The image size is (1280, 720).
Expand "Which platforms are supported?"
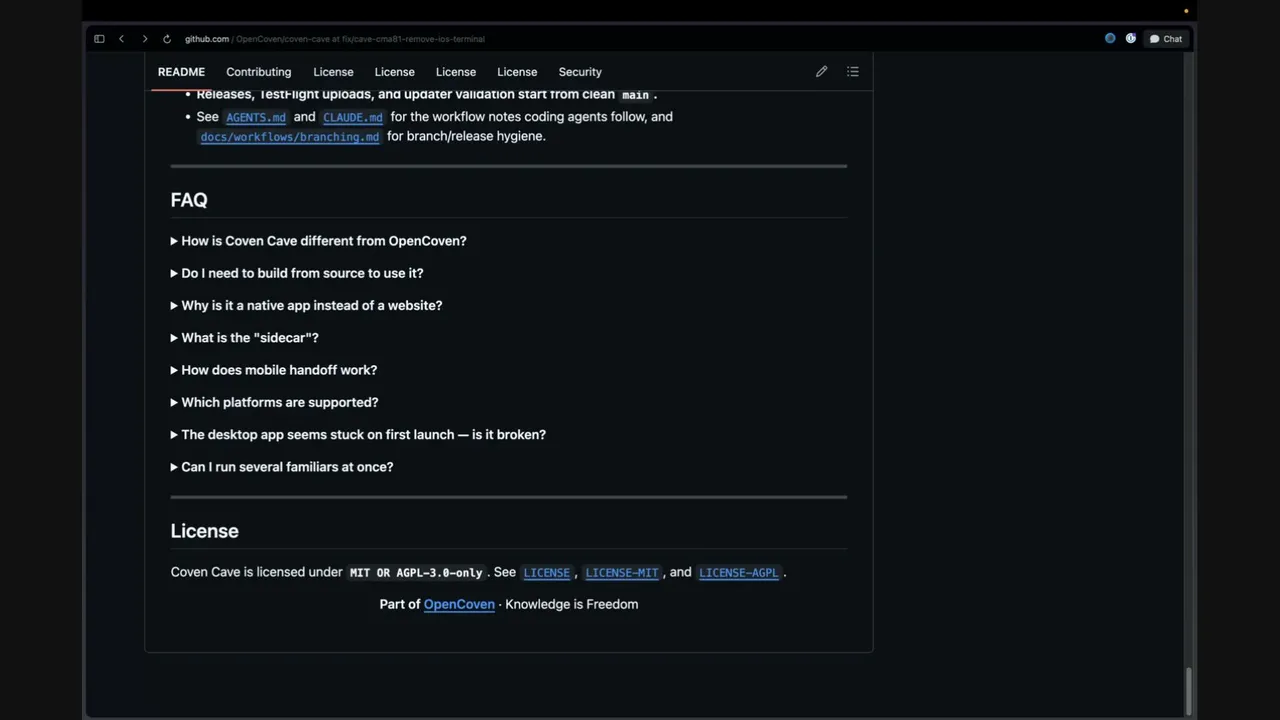tap(274, 402)
